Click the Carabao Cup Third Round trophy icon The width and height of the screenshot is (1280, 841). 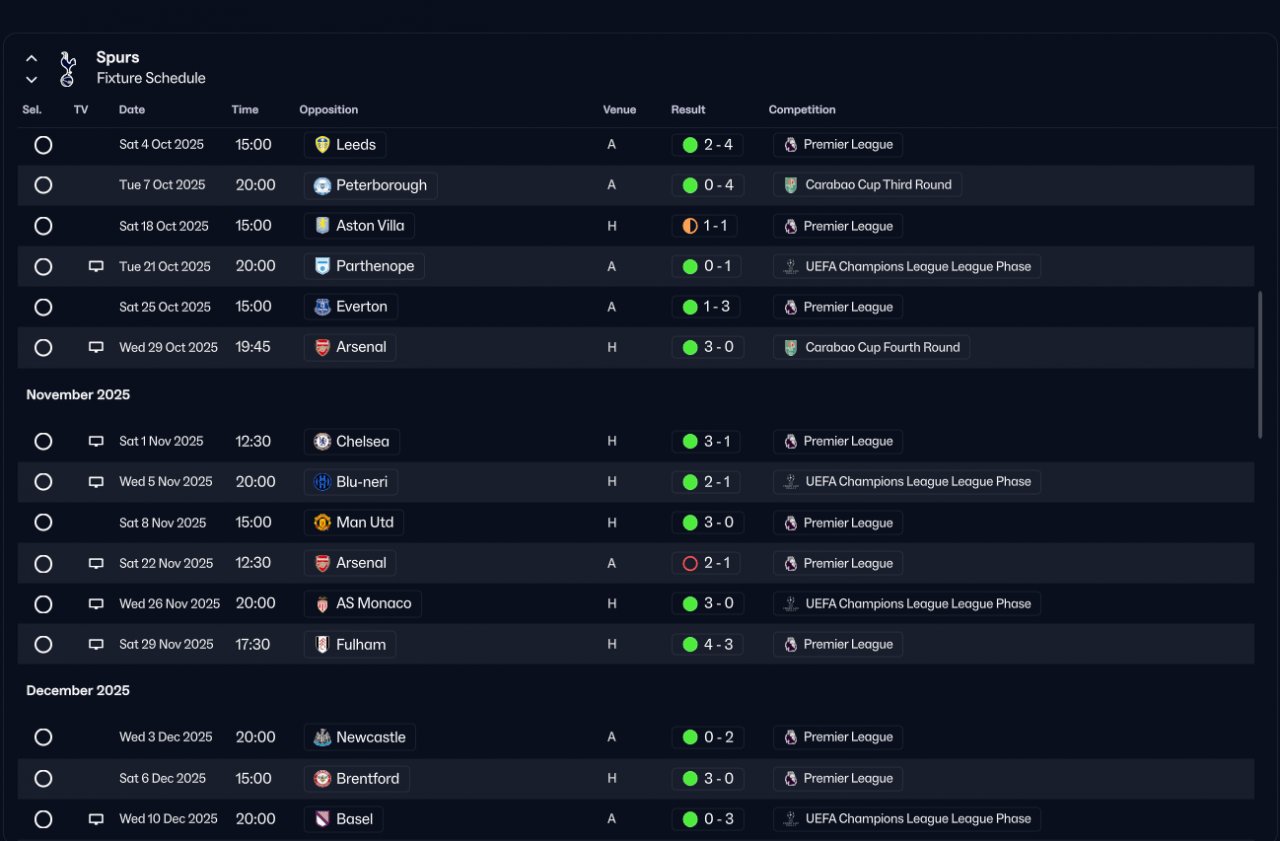point(791,185)
